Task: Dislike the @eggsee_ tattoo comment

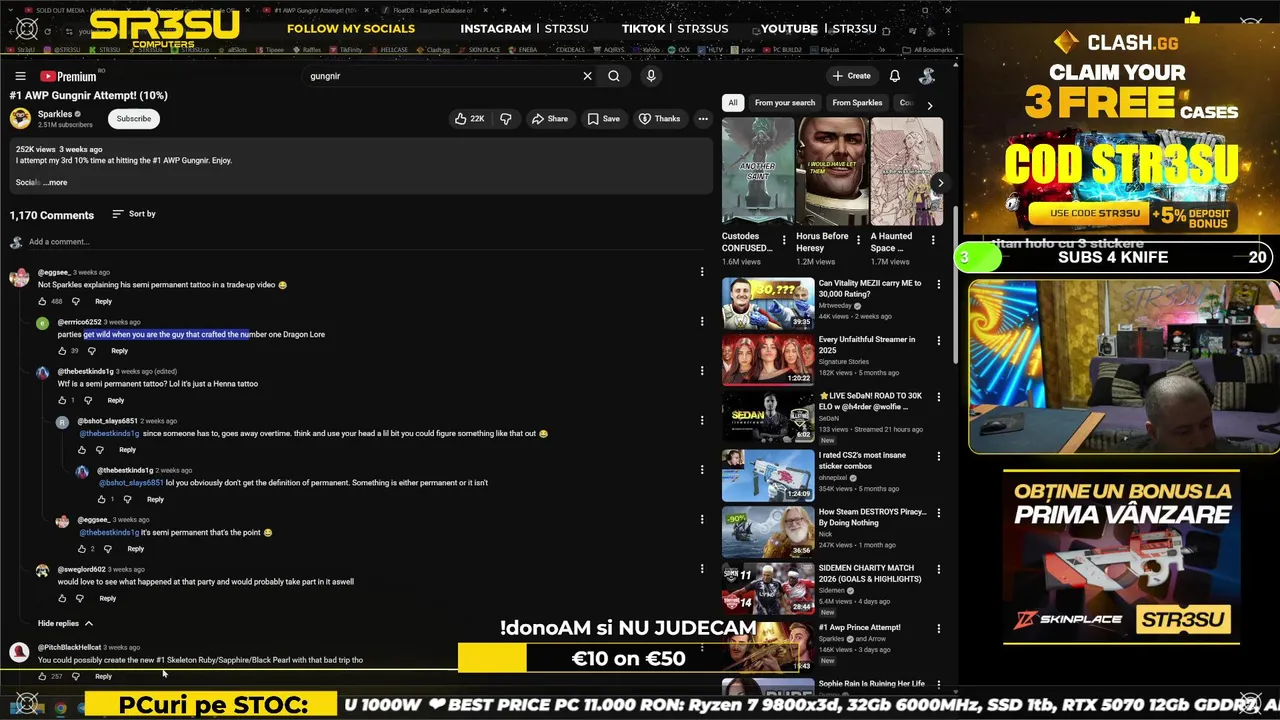Action: coord(75,301)
